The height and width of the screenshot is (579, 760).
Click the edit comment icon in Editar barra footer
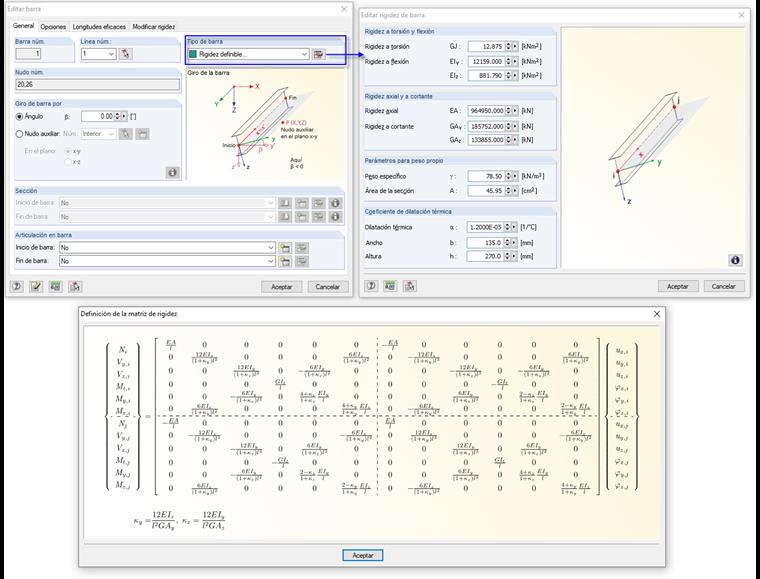(36, 286)
